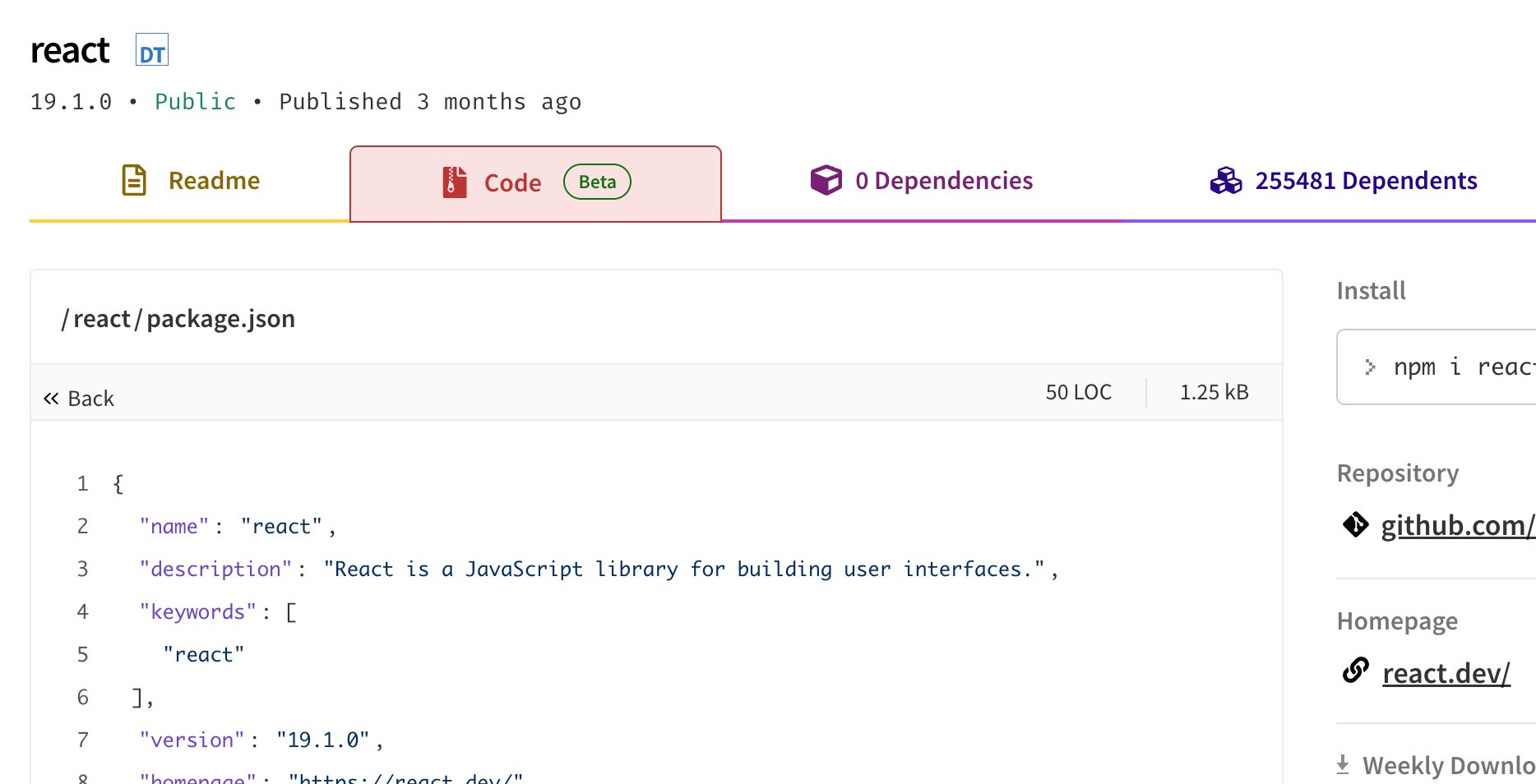Click the DT TypeScript declarations badge
This screenshot has height=784, width=1536.
click(x=152, y=50)
